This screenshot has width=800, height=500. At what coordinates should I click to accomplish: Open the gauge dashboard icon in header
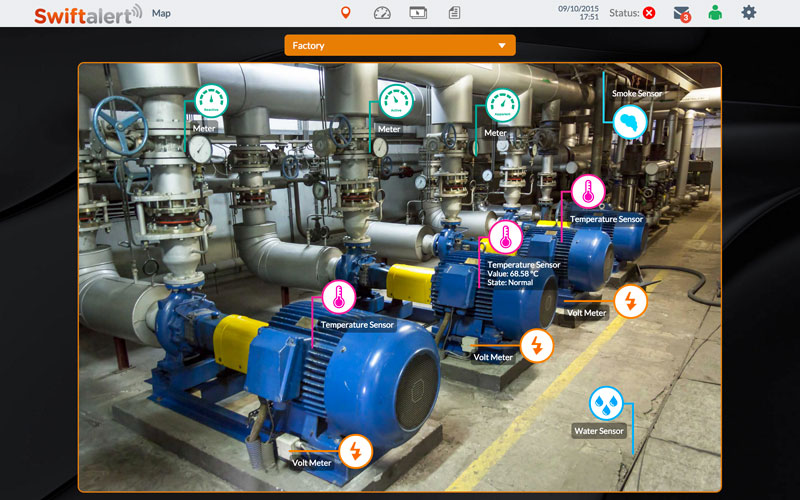tap(382, 13)
